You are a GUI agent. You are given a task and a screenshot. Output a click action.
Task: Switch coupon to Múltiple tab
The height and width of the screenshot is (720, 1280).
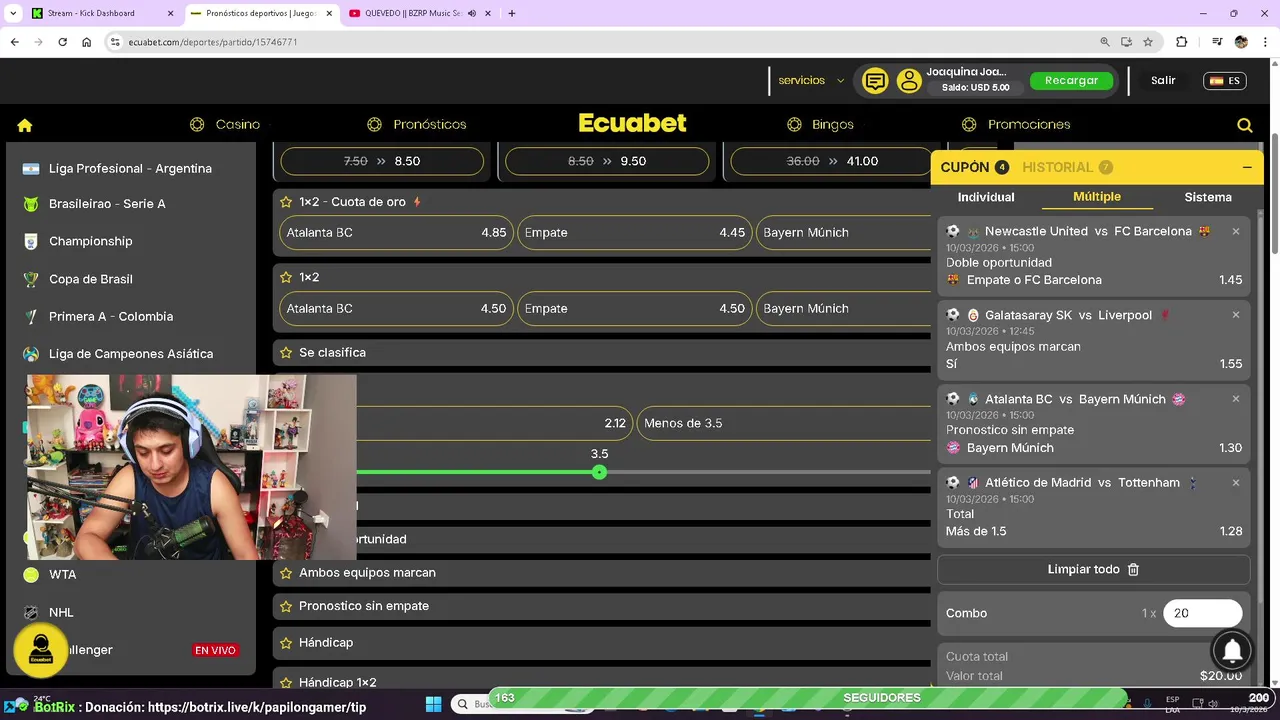[1097, 197]
